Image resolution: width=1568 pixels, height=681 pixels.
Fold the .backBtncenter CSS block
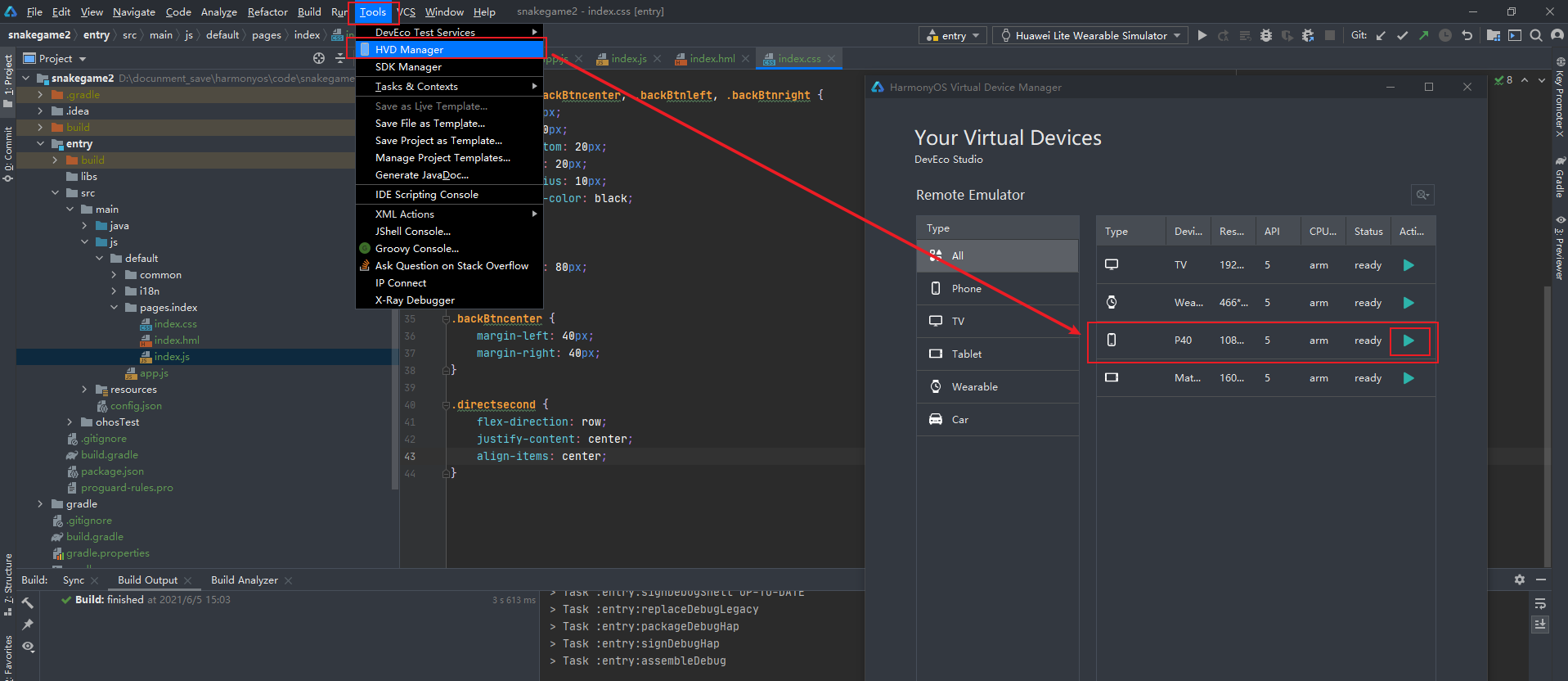point(447,318)
